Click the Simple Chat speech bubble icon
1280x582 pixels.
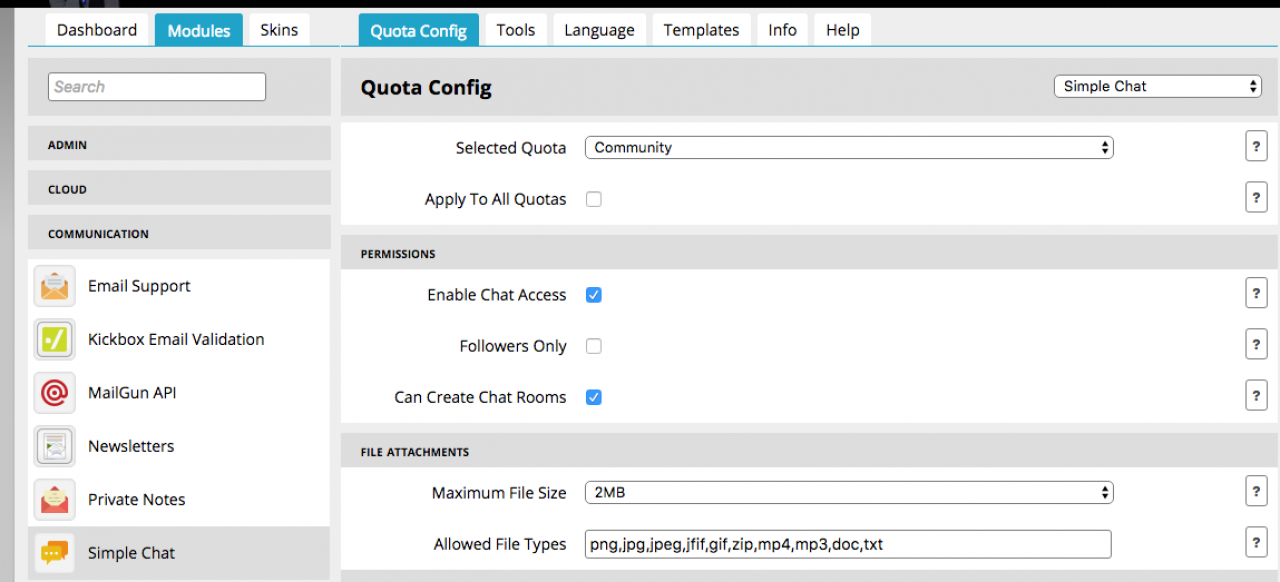(54, 553)
